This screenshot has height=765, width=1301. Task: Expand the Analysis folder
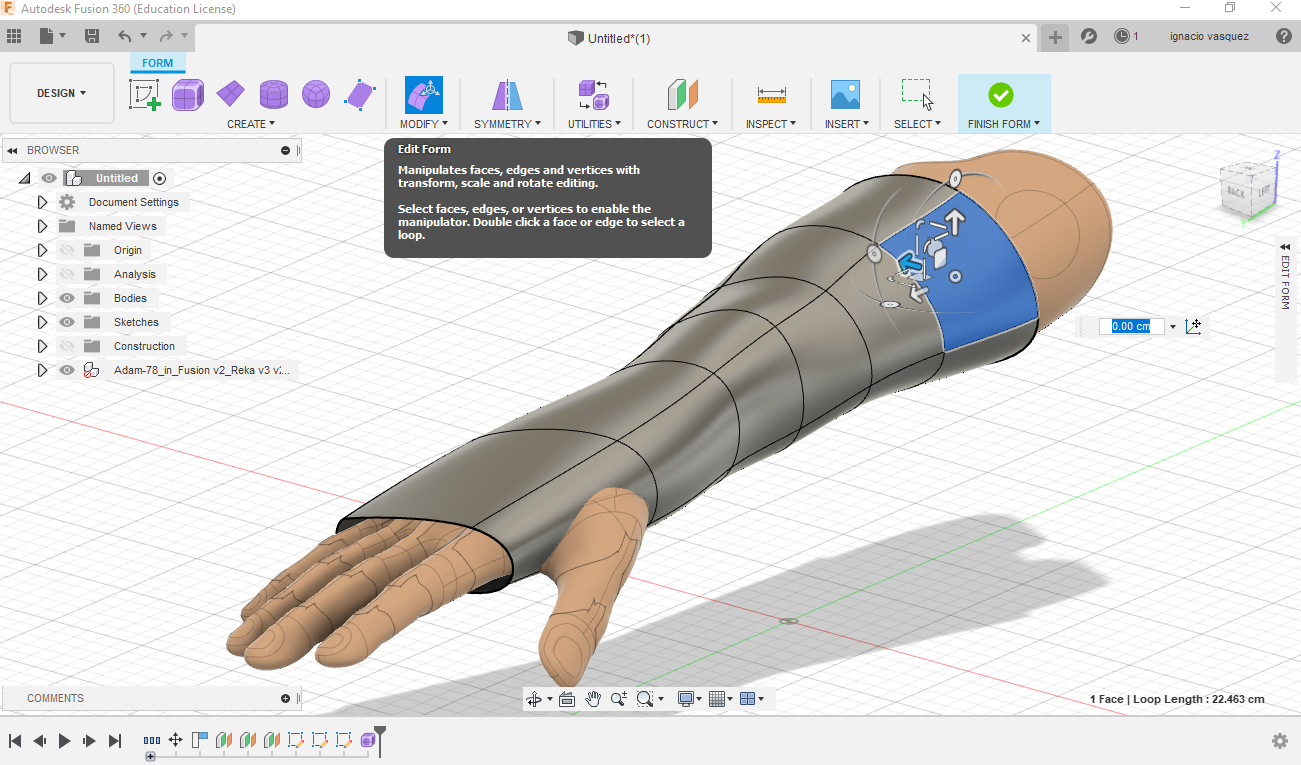(x=42, y=274)
